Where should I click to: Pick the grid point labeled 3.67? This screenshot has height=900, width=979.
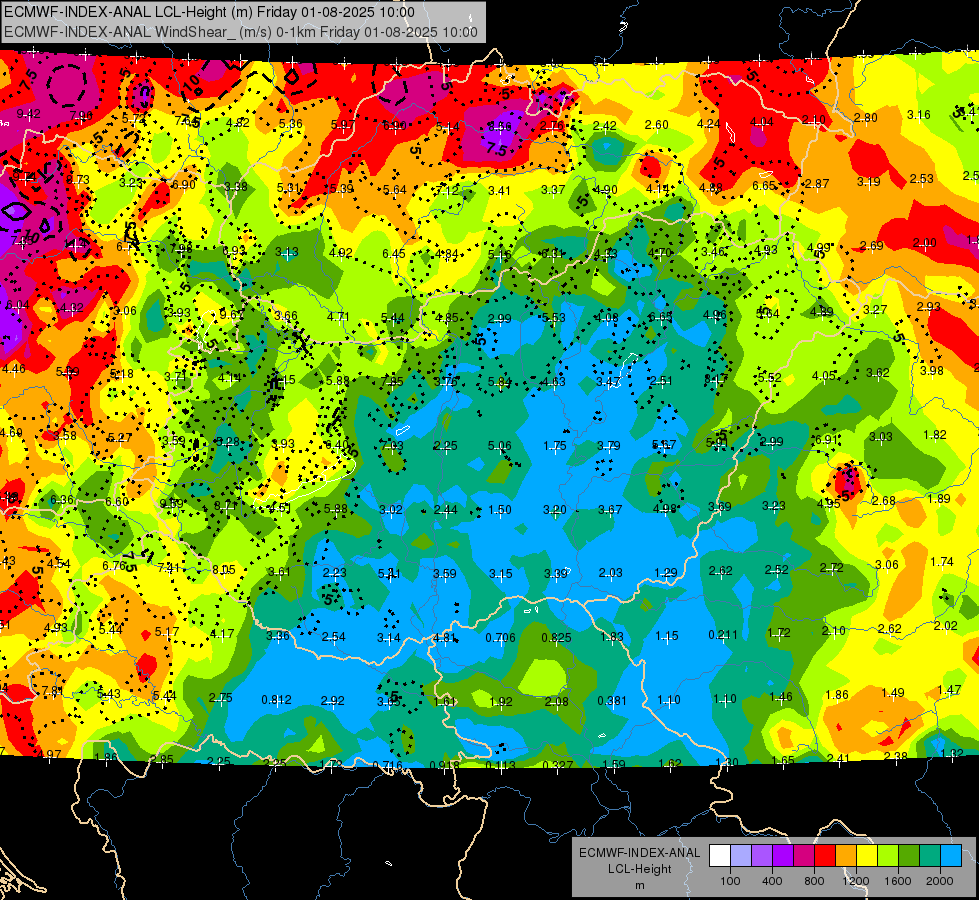coord(610,510)
